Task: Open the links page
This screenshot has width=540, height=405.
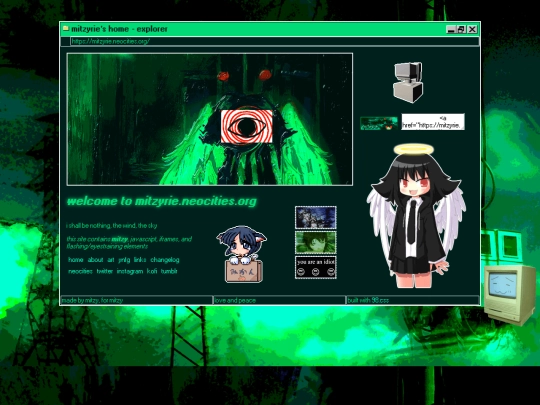Action: pos(140,260)
